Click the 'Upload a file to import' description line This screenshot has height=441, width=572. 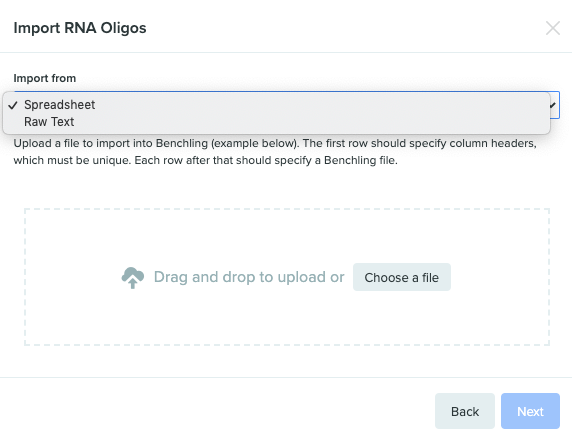point(275,143)
